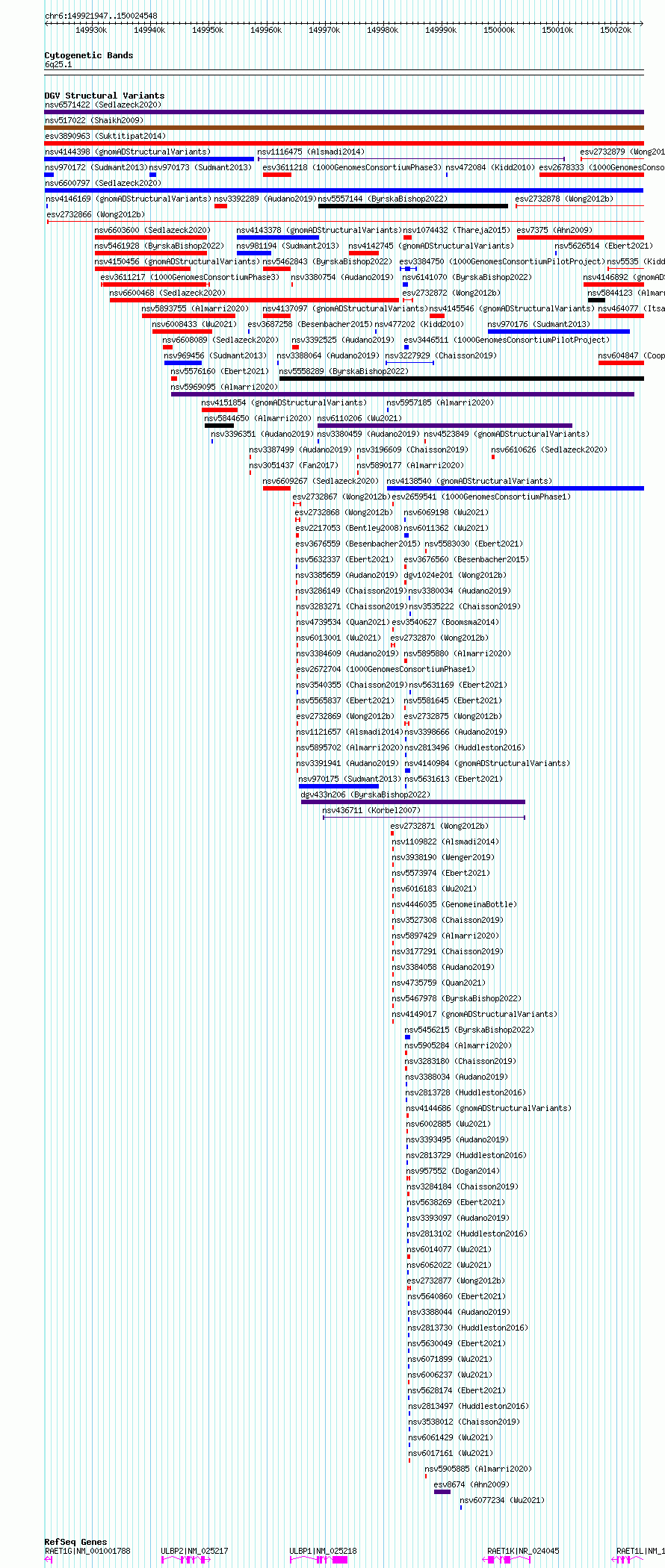Image resolution: width=665 pixels, height=1568 pixels.
Task: Click the purple bar of dgv433n206 (ByrskaBishop2022)
Action: coord(413,802)
